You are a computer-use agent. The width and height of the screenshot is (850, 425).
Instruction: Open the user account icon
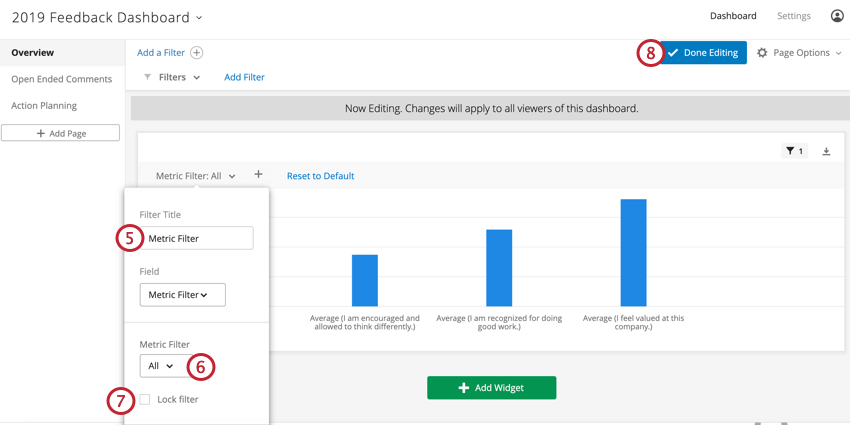(836, 16)
